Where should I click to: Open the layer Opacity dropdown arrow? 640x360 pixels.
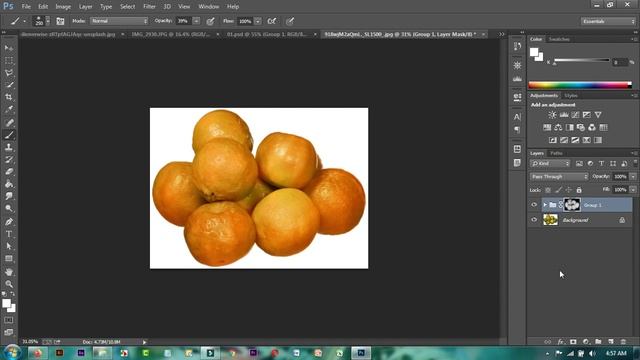(633, 177)
